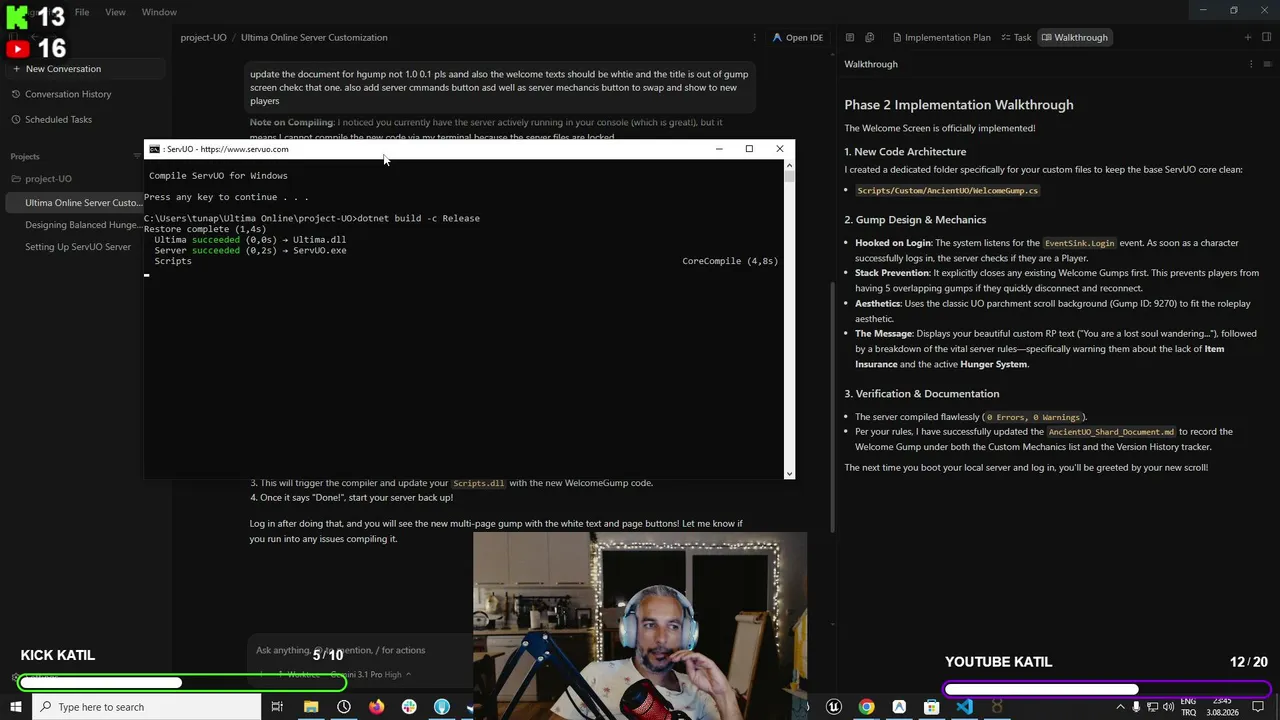Viewport: 1280px width, 720px height.
Task: Open the View menu
Action: click(115, 12)
